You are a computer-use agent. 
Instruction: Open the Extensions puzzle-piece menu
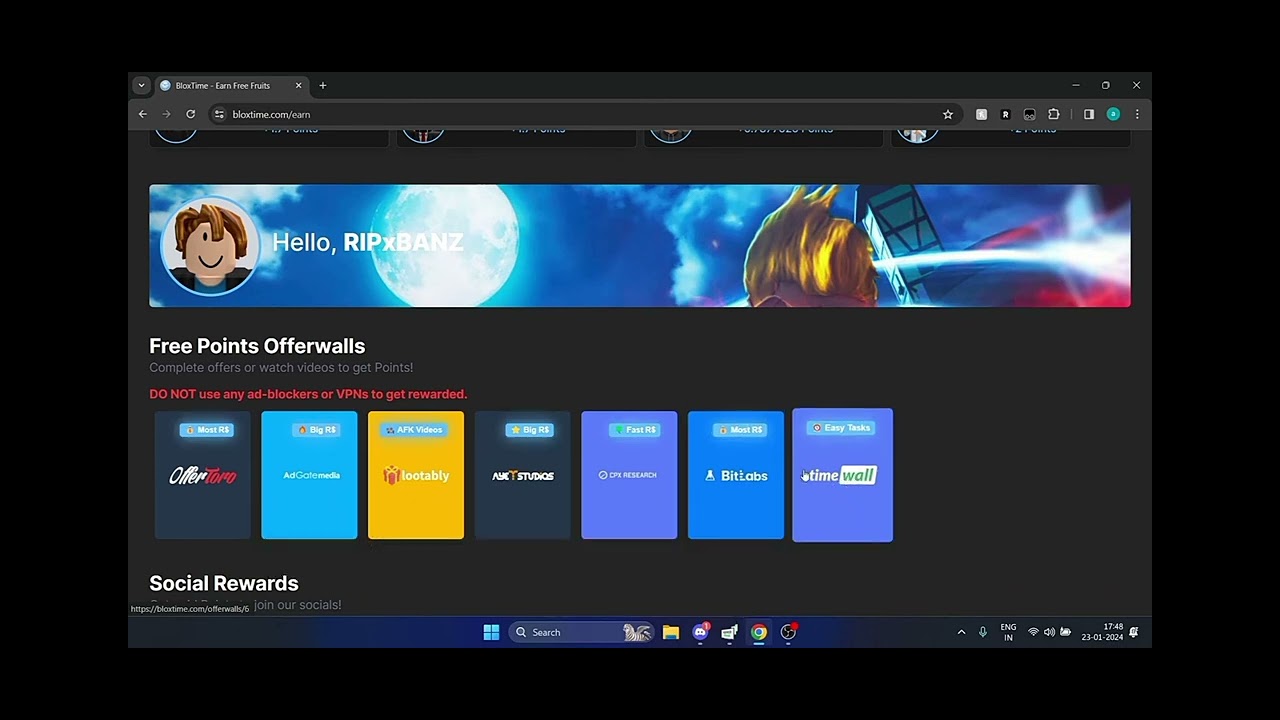point(1054,114)
